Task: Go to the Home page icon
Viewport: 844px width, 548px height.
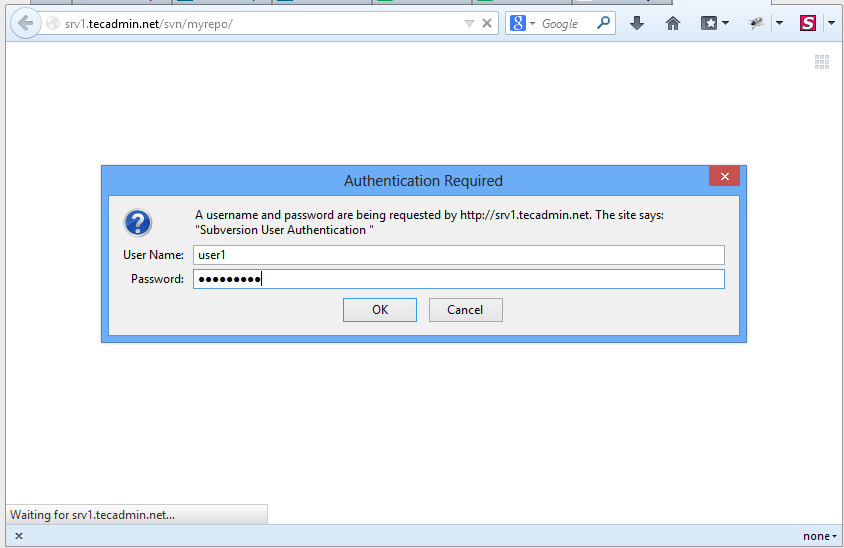Action: 673,23
